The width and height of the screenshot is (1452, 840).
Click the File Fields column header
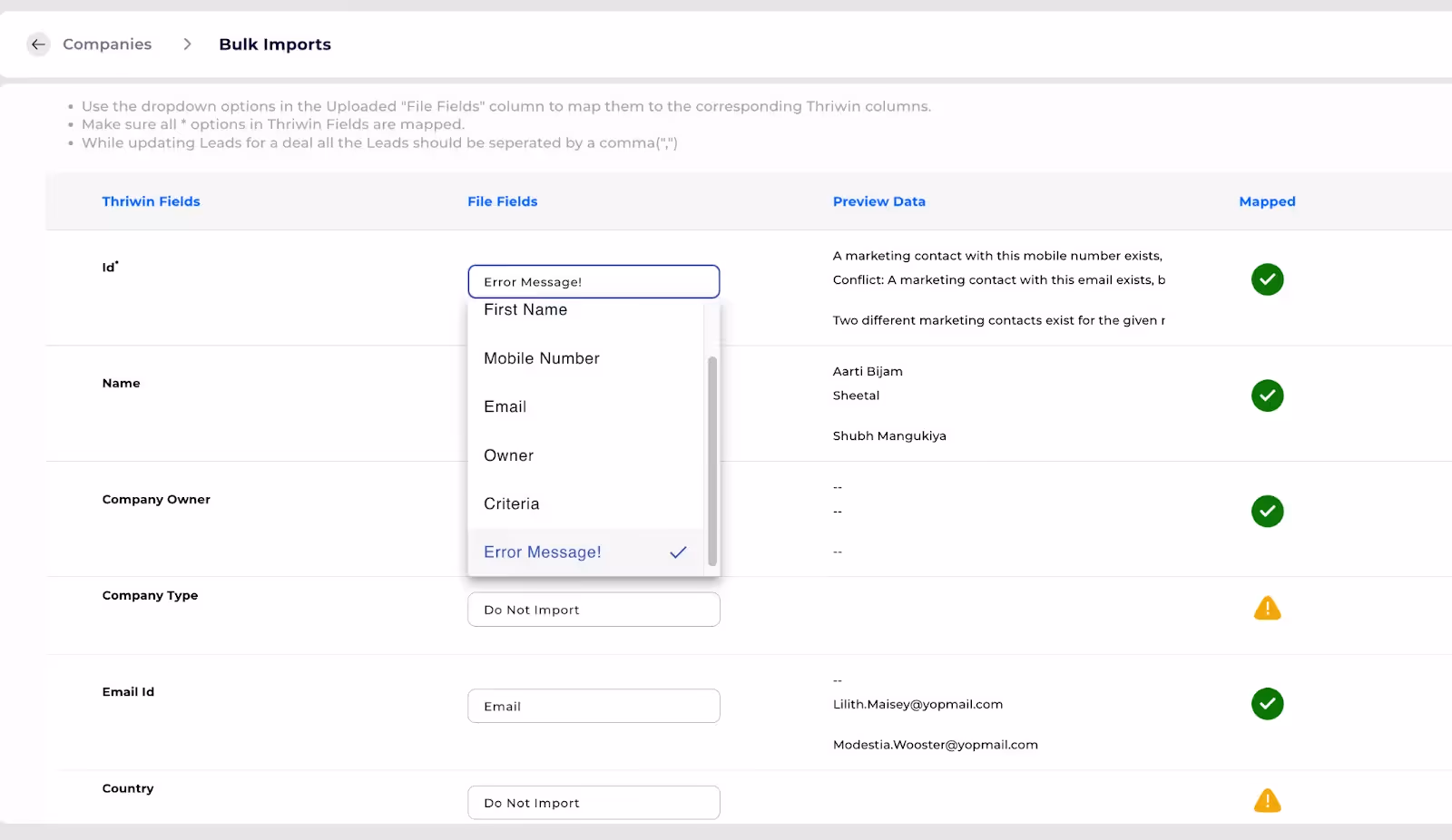[503, 201]
